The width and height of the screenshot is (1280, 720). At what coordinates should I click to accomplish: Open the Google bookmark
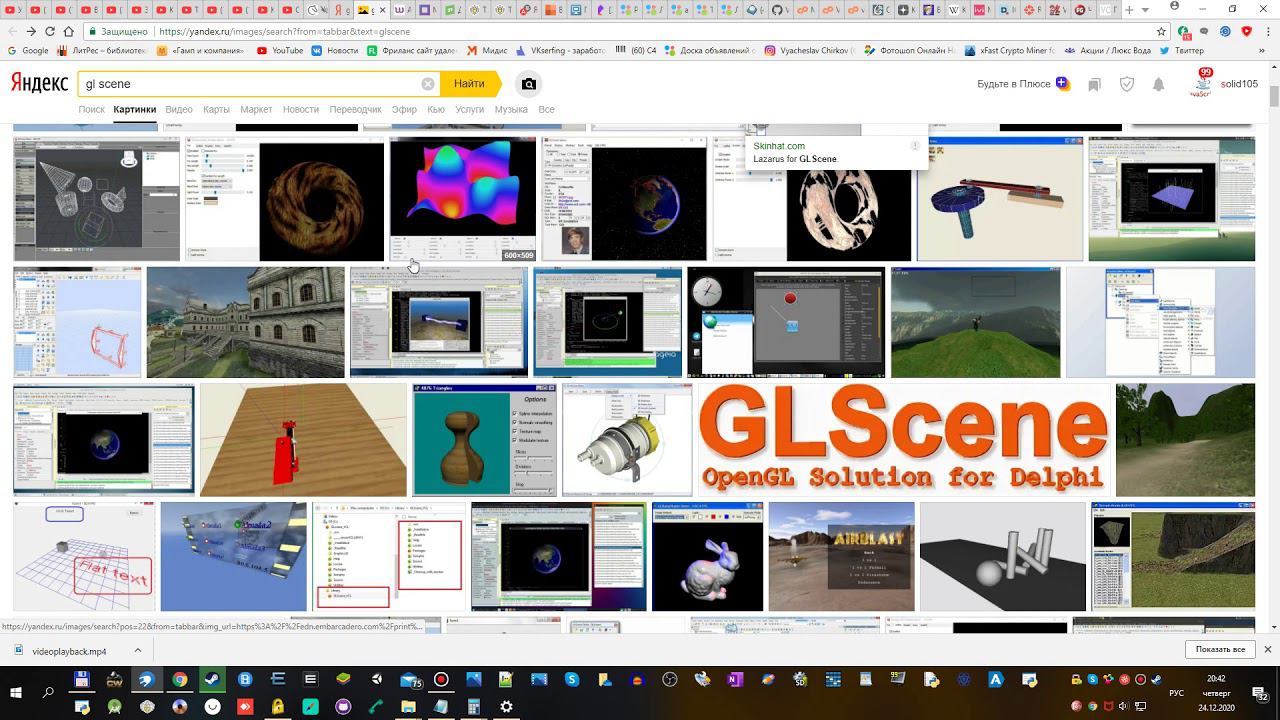pos(28,50)
